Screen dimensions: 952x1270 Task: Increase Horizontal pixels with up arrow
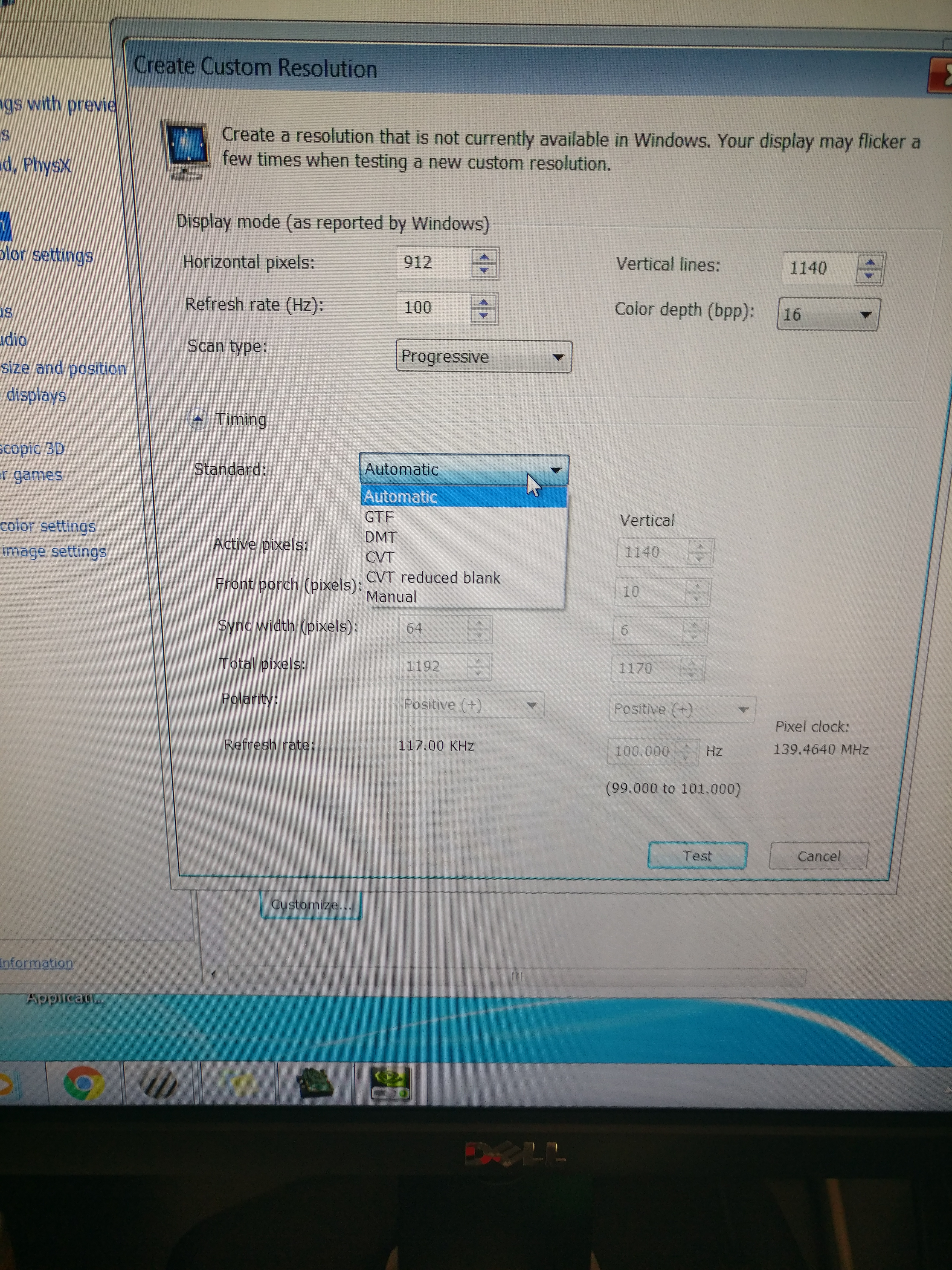coord(484,256)
